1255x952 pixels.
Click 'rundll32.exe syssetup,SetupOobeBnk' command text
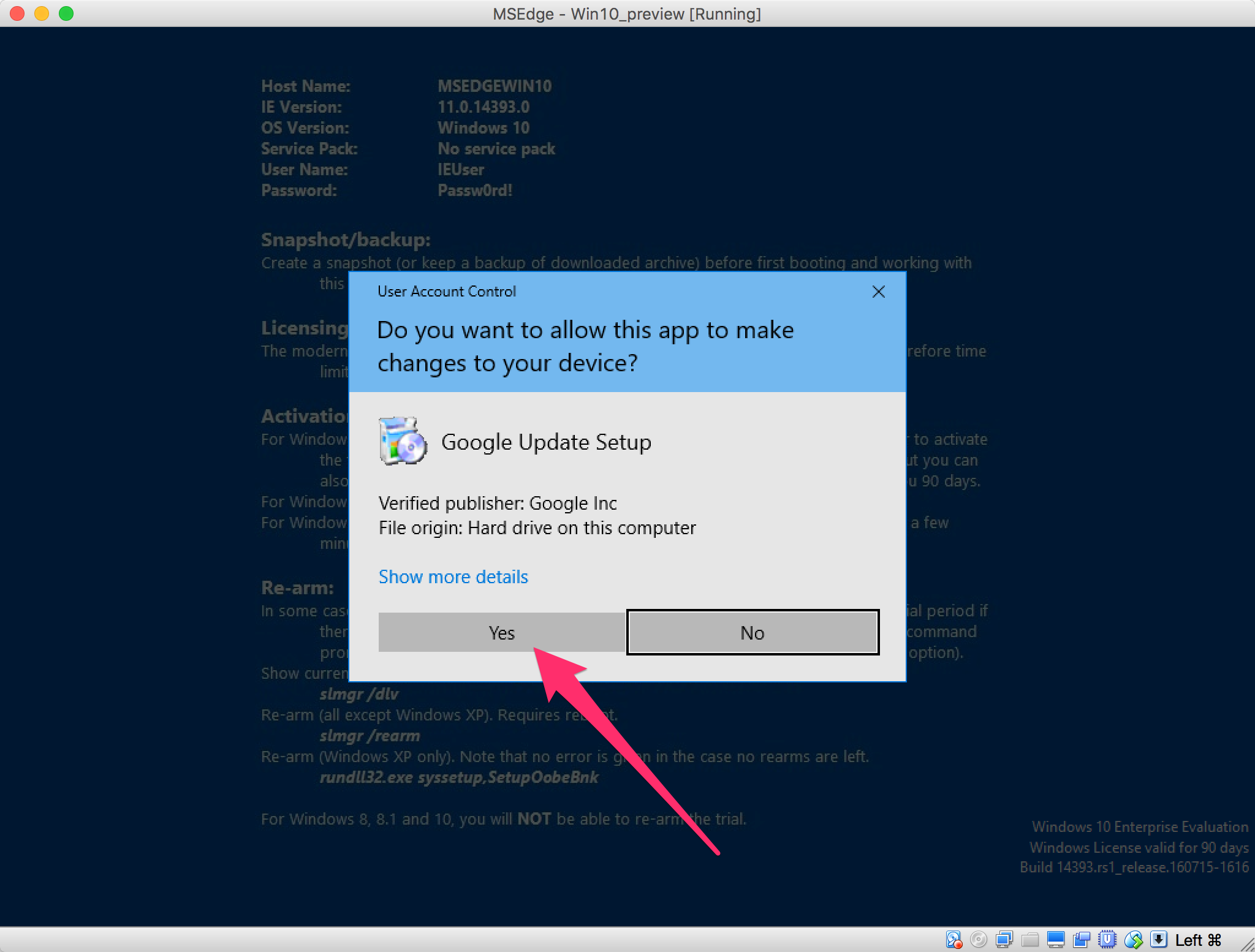[x=459, y=777]
